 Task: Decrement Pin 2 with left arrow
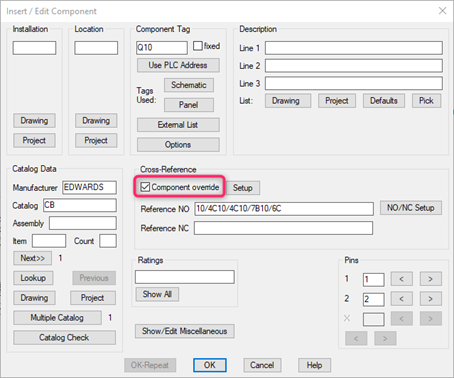point(402,299)
